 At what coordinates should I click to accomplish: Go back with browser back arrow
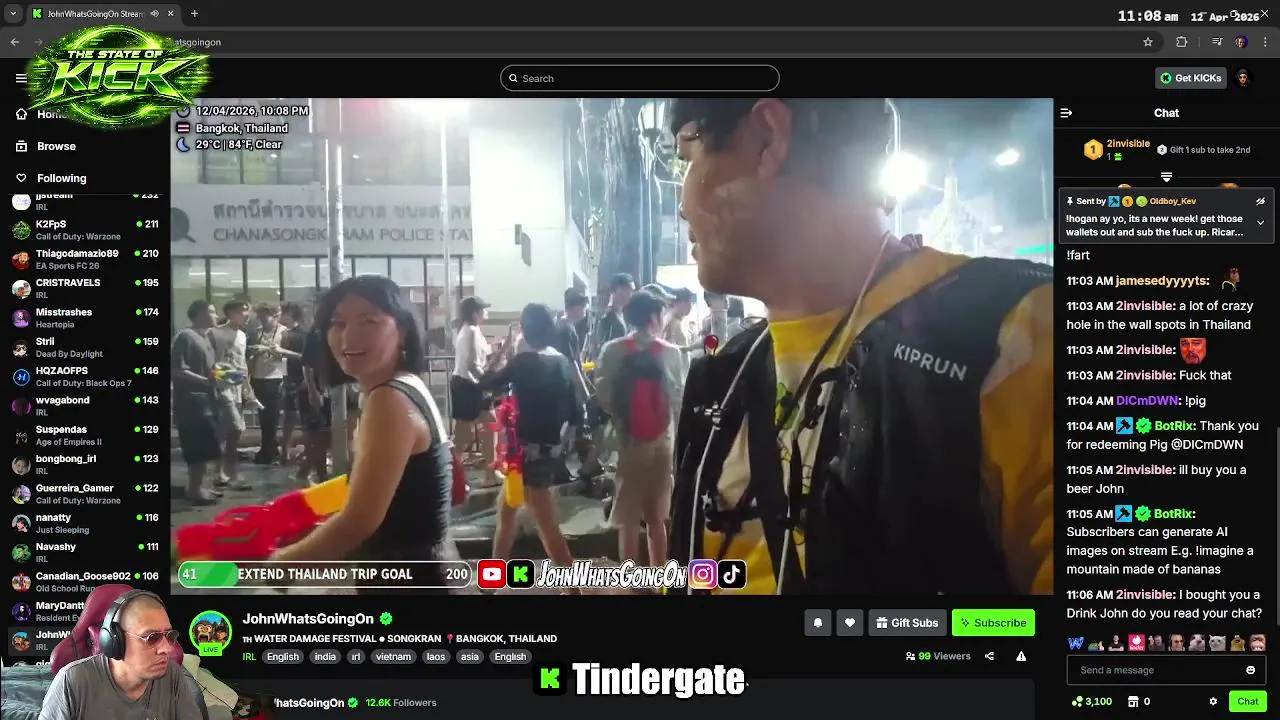tap(14, 42)
